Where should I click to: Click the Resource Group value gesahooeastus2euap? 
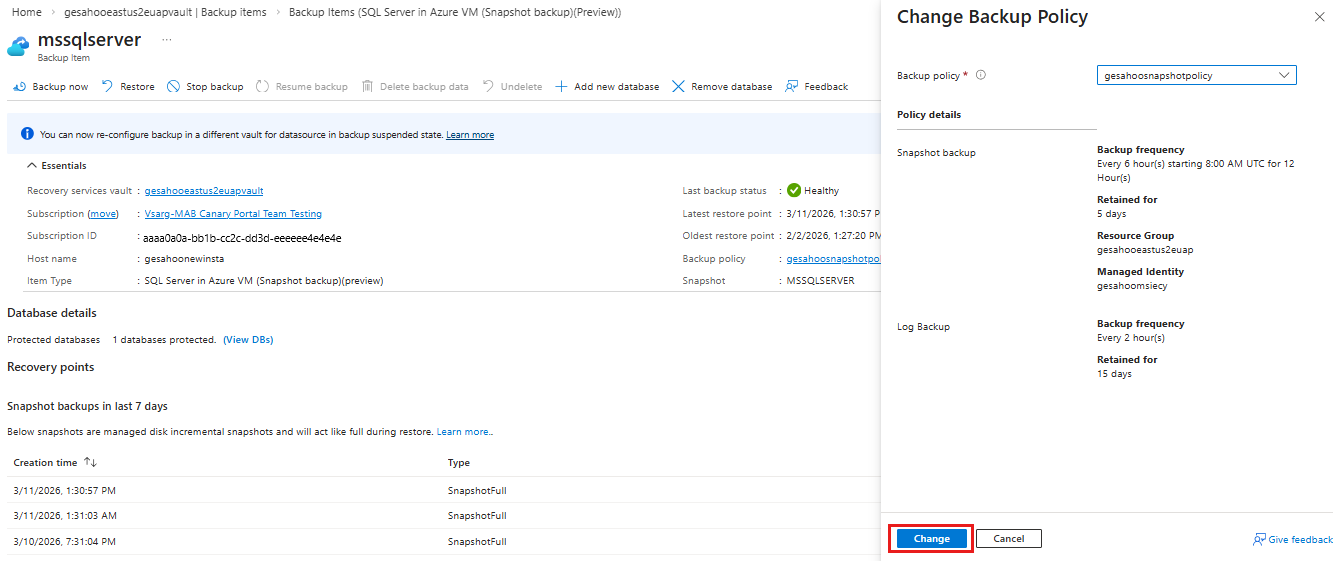1145,250
